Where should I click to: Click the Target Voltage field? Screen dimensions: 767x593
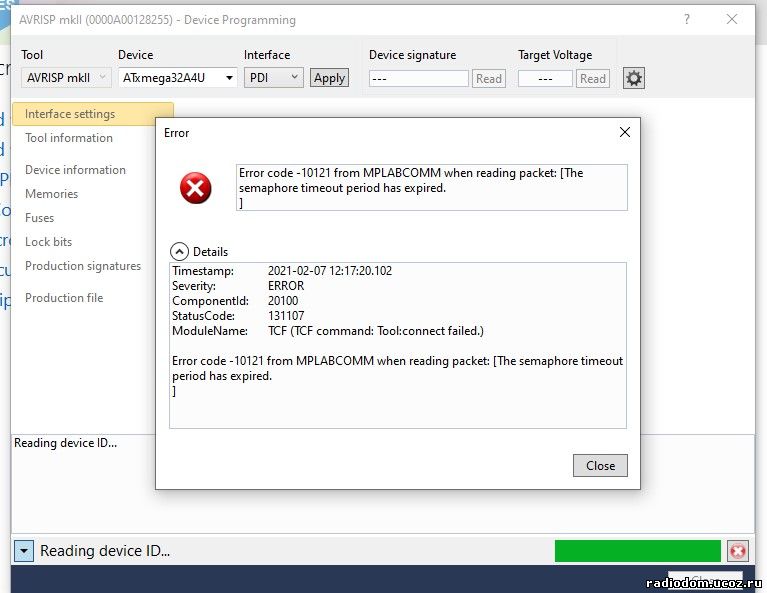pyautogui.click(x=545, y=79)
